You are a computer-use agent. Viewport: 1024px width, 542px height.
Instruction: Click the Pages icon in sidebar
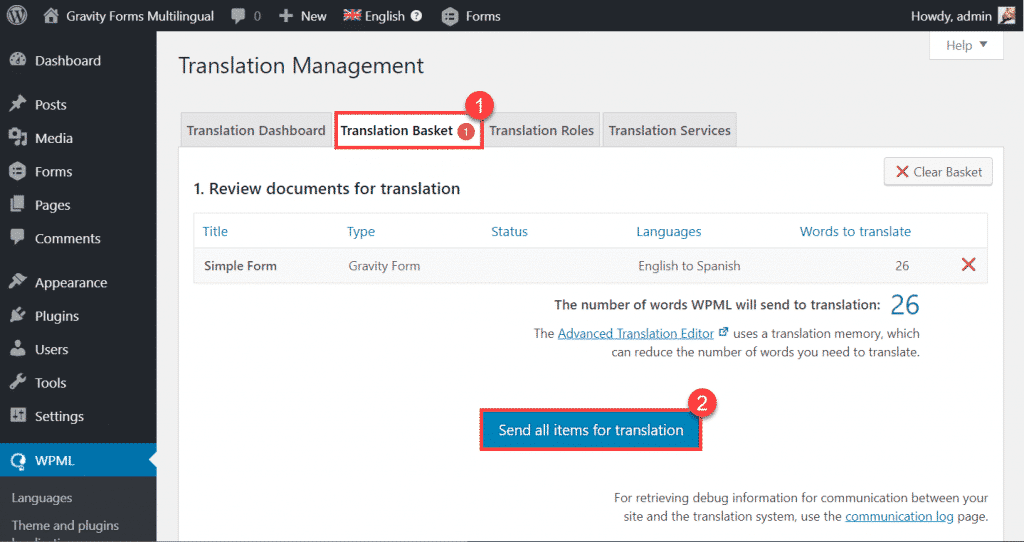(x=18, y=204)
